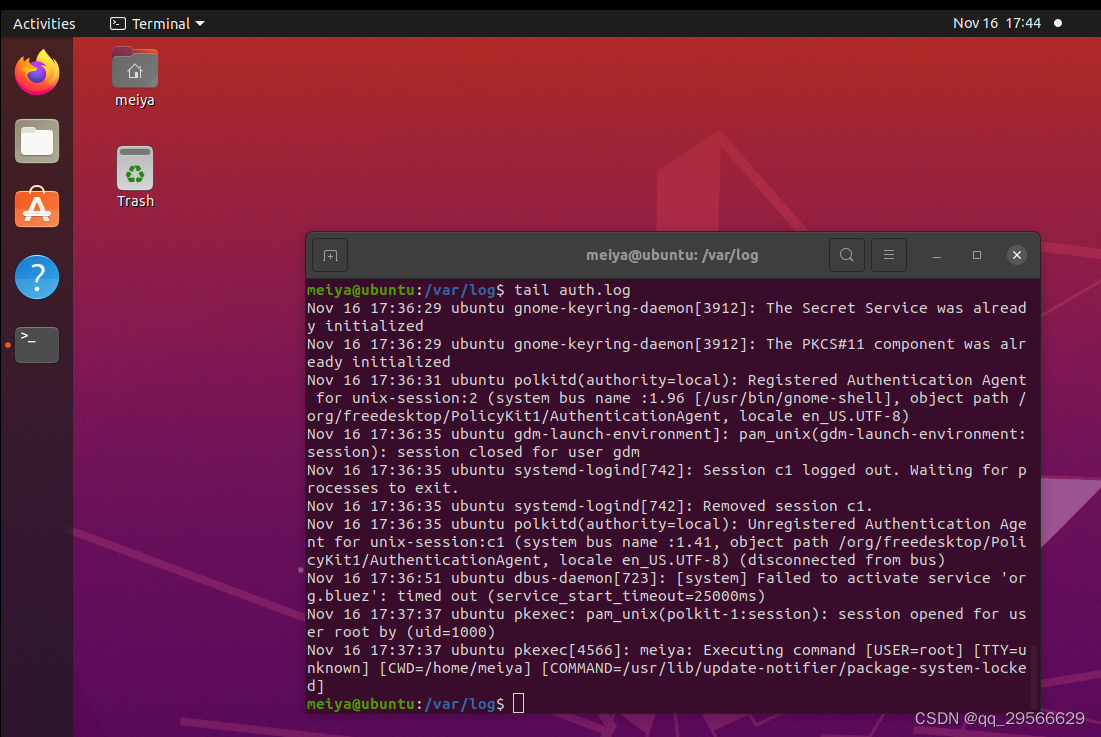This screenshot has width=1101, height=737.
Task: Click the 'Secret Service was alread' log line
Action: tap(666, 308)
